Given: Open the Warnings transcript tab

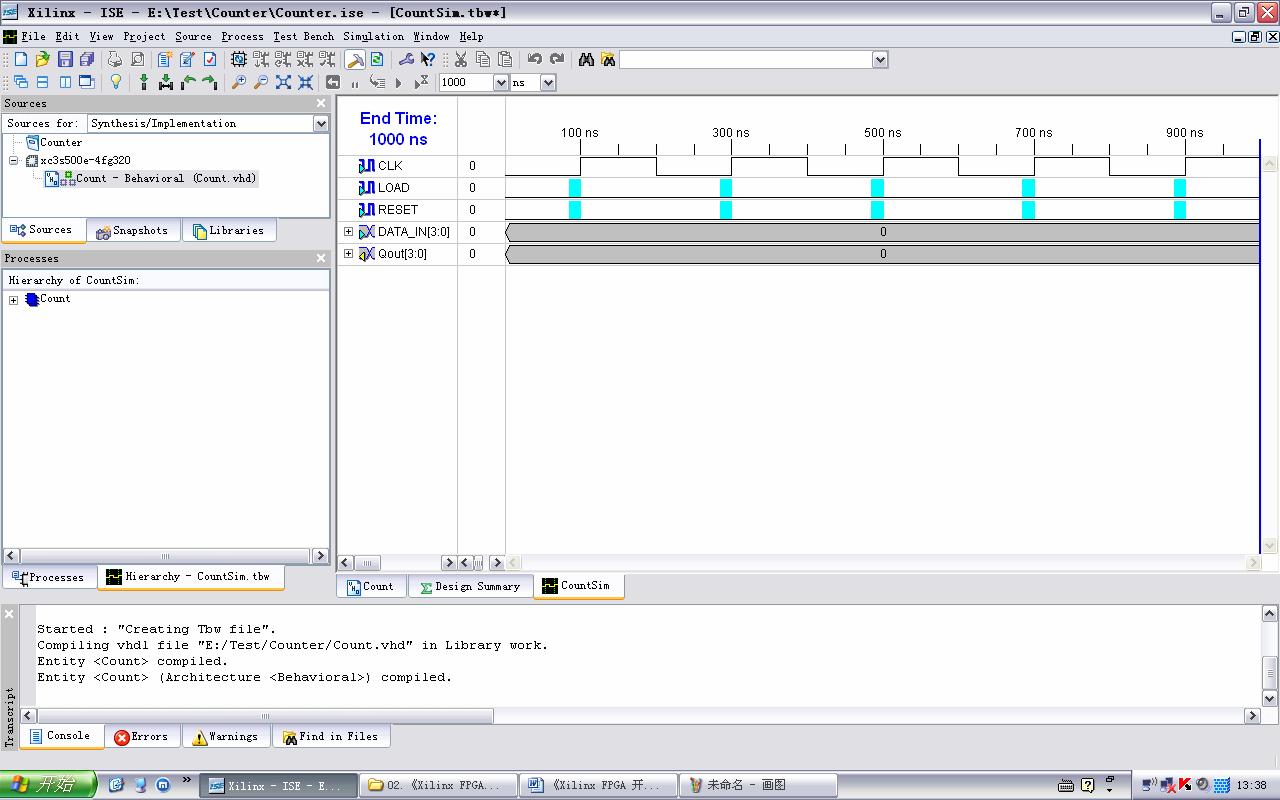Looking at the screenshot, I should click(226, 737).
